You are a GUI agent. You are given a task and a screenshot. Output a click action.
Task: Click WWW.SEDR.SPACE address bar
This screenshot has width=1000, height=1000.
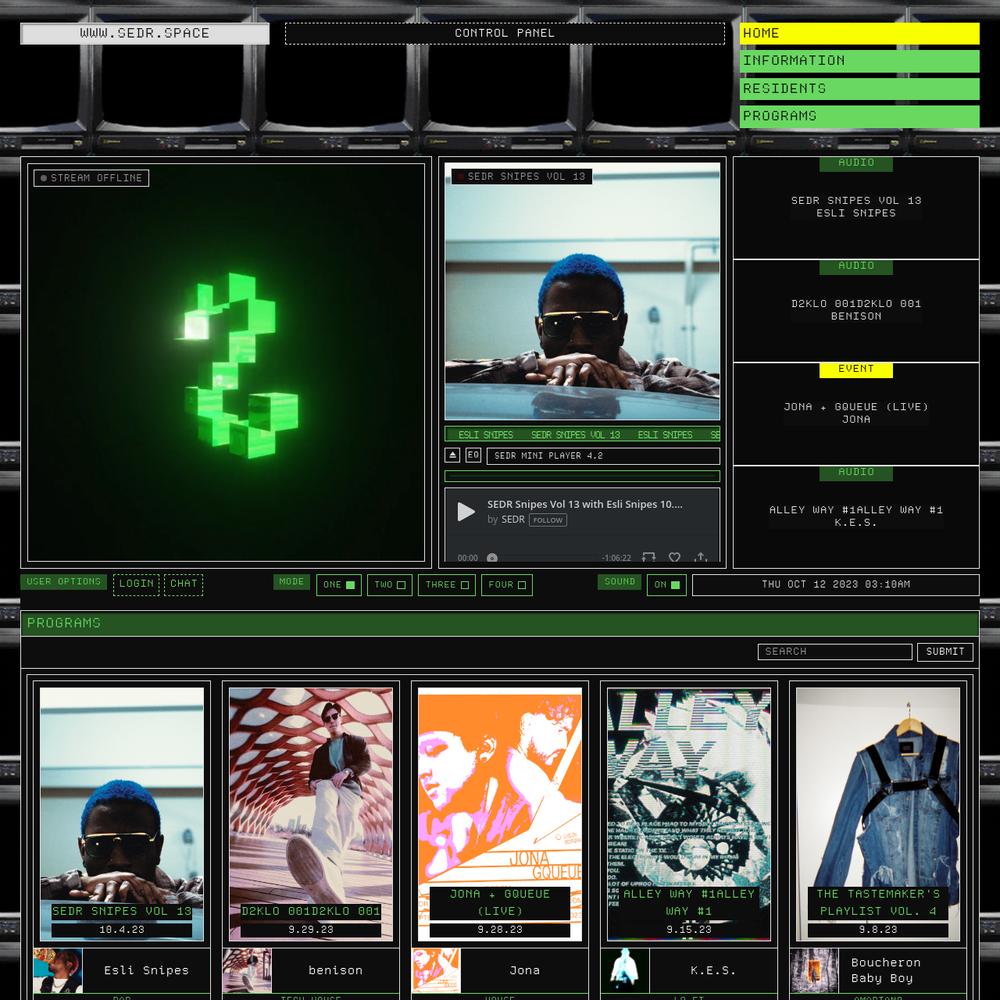145,34
